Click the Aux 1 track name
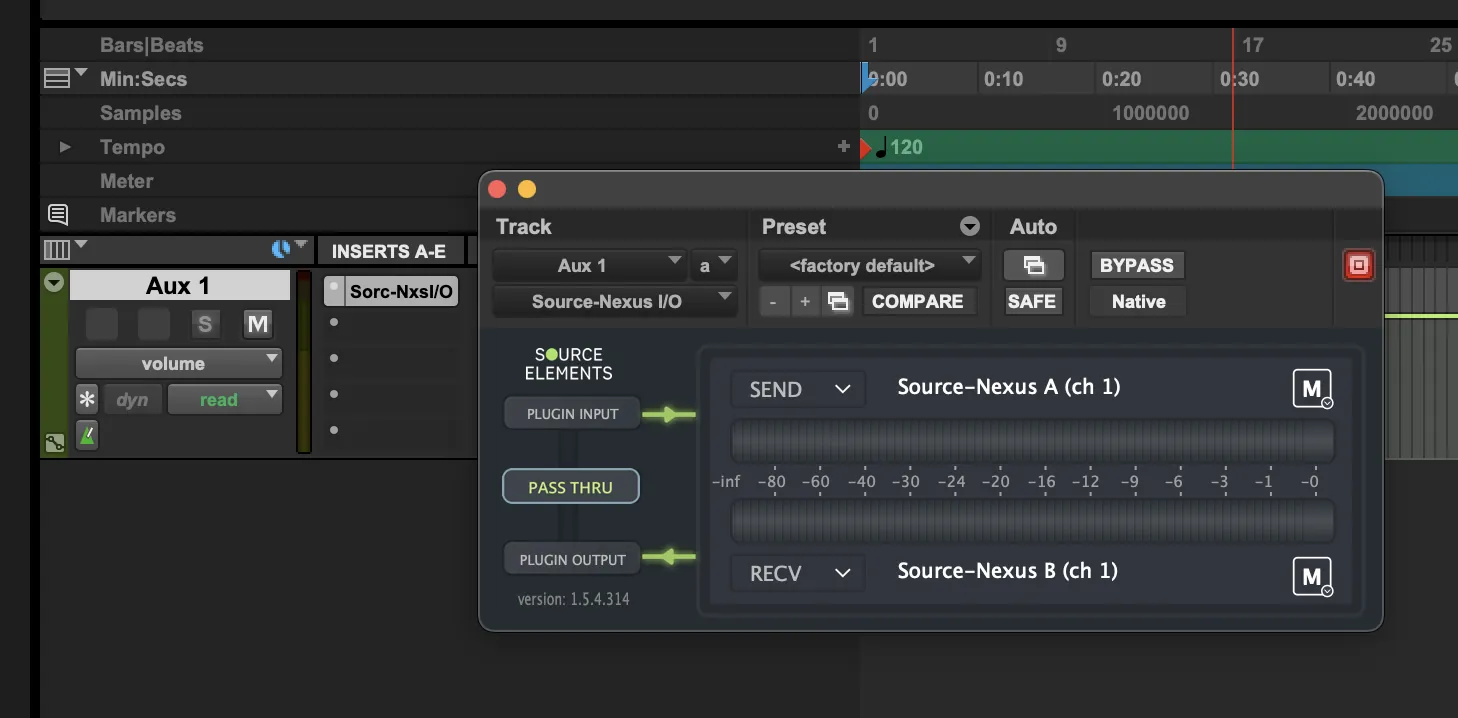 179,285
